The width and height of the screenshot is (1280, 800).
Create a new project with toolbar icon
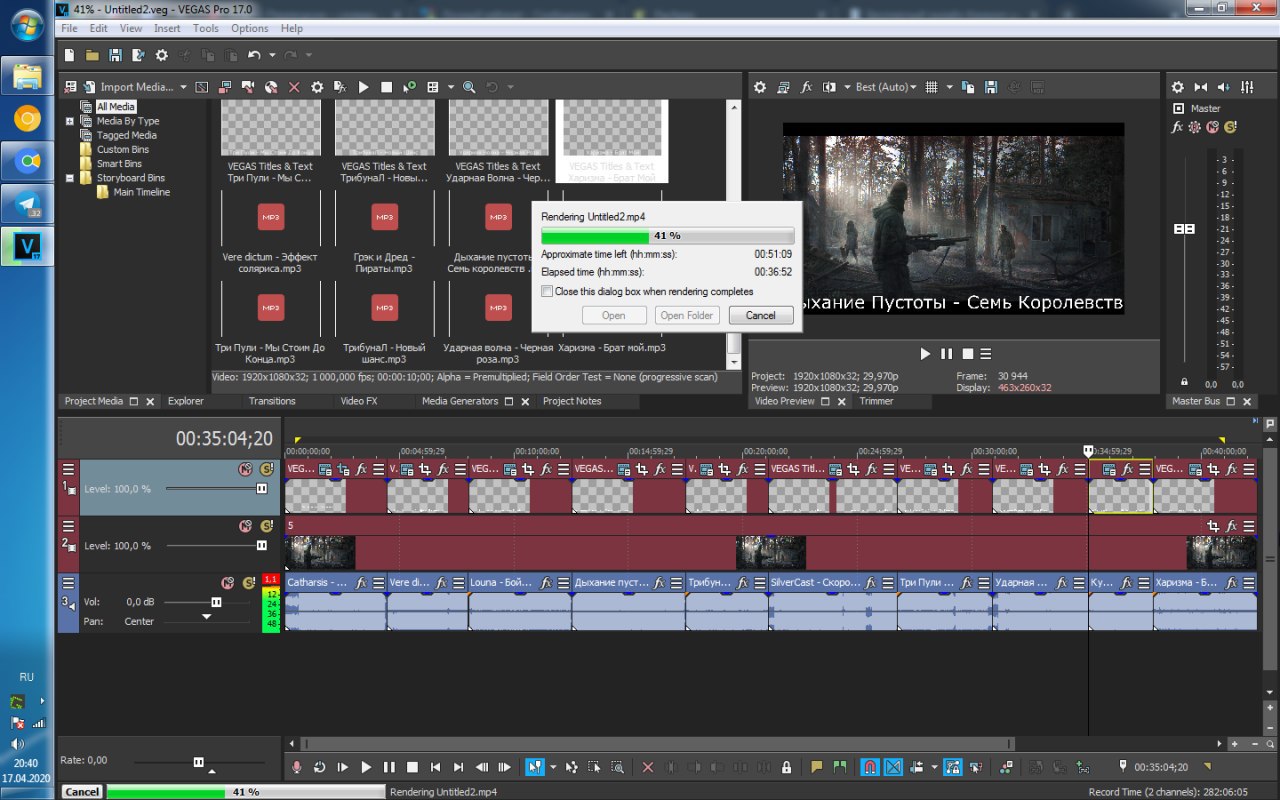coord(69,55)
